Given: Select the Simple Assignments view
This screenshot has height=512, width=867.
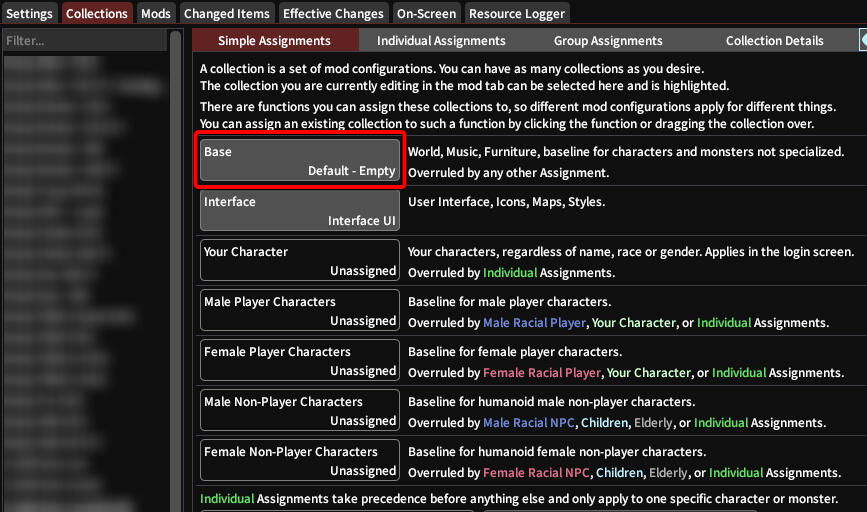Looking at the screenshot, I should [x=274, y=41].
